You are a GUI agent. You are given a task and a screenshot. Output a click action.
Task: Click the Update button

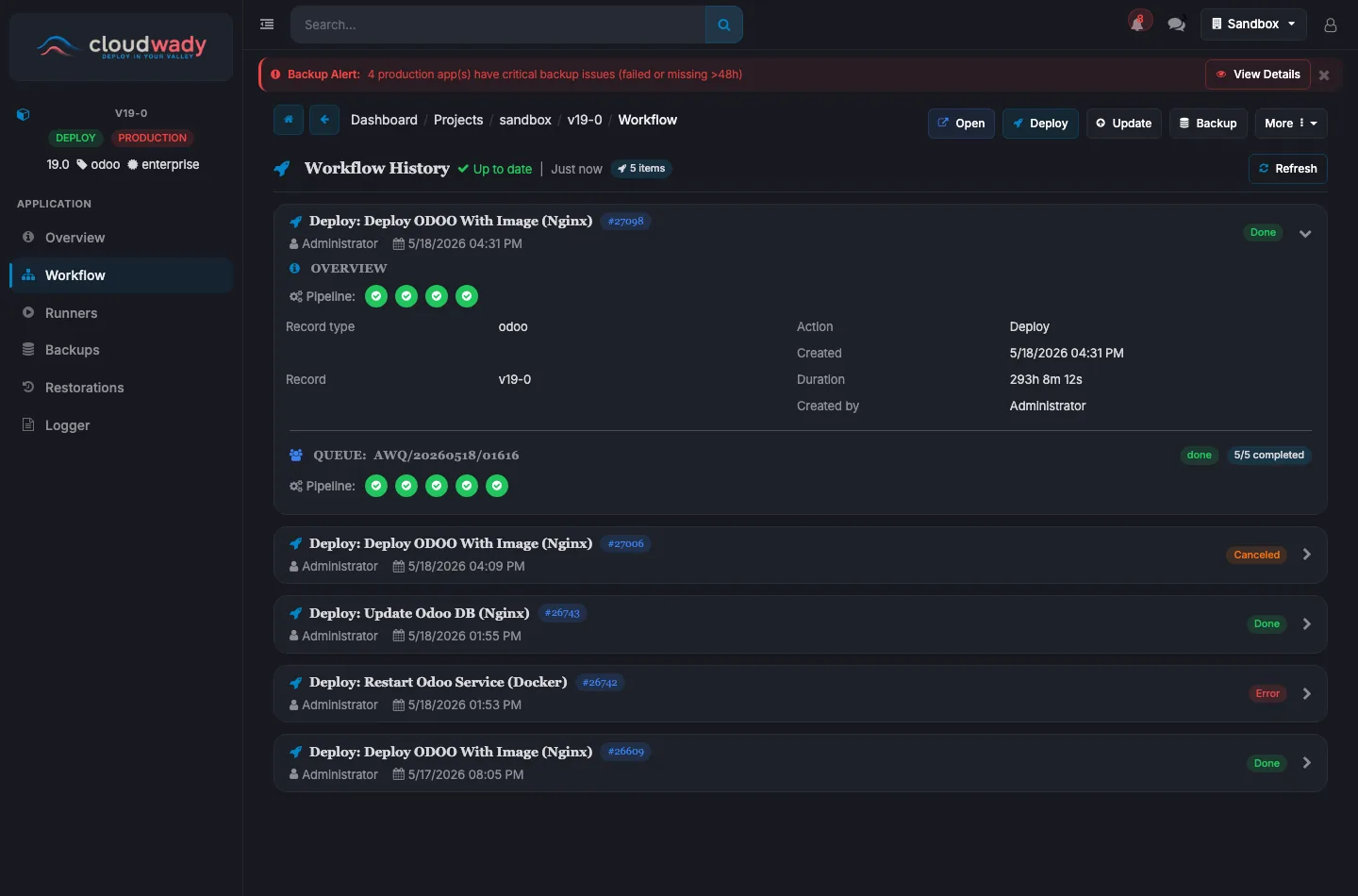[x=1124, y=124]
